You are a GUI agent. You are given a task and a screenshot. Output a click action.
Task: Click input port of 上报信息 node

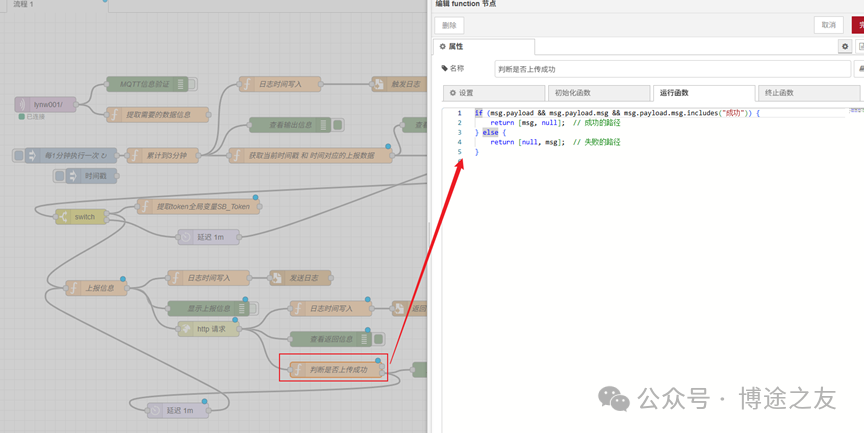[x=66, y=288]
